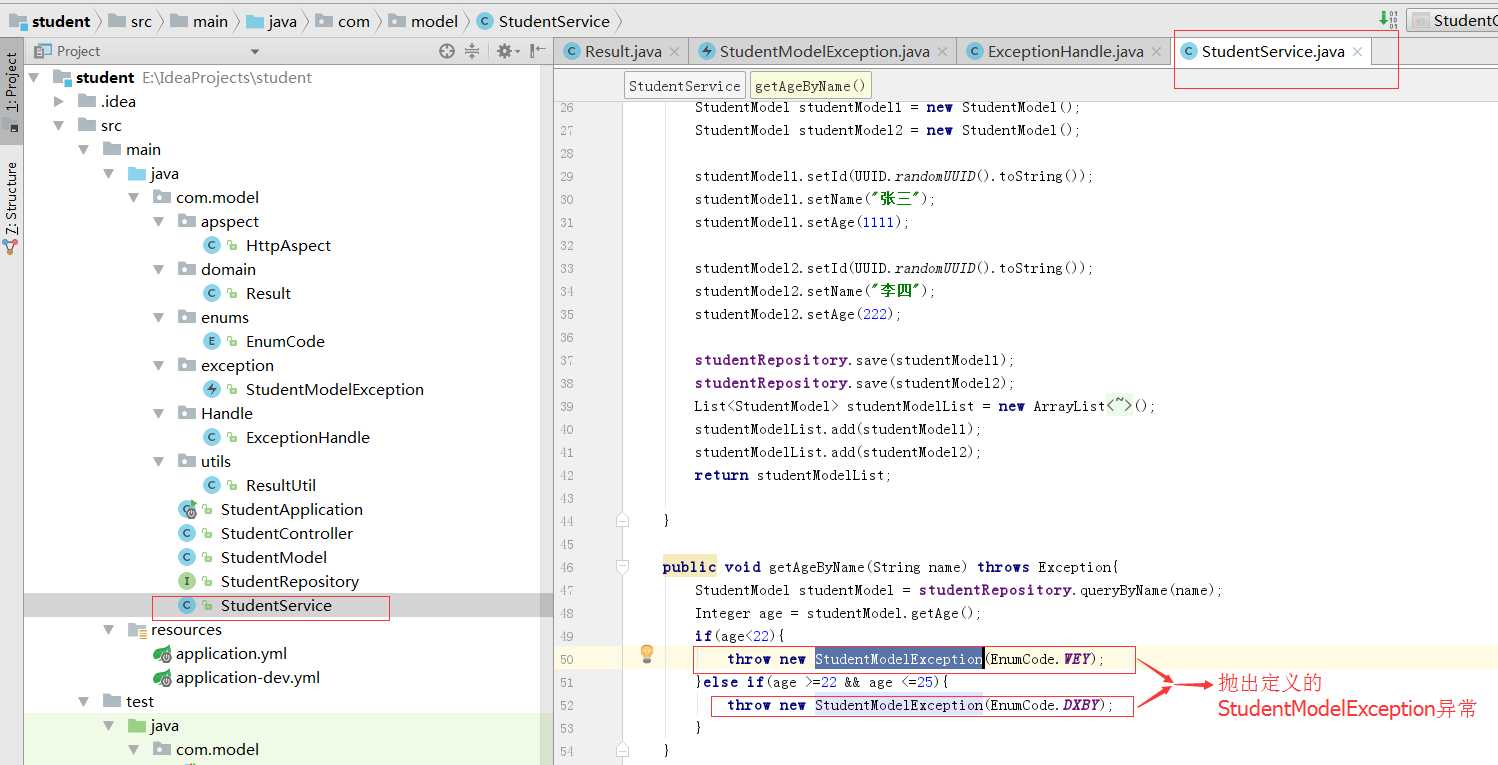Switch to the Result.java tab

[x=622, y=52]
